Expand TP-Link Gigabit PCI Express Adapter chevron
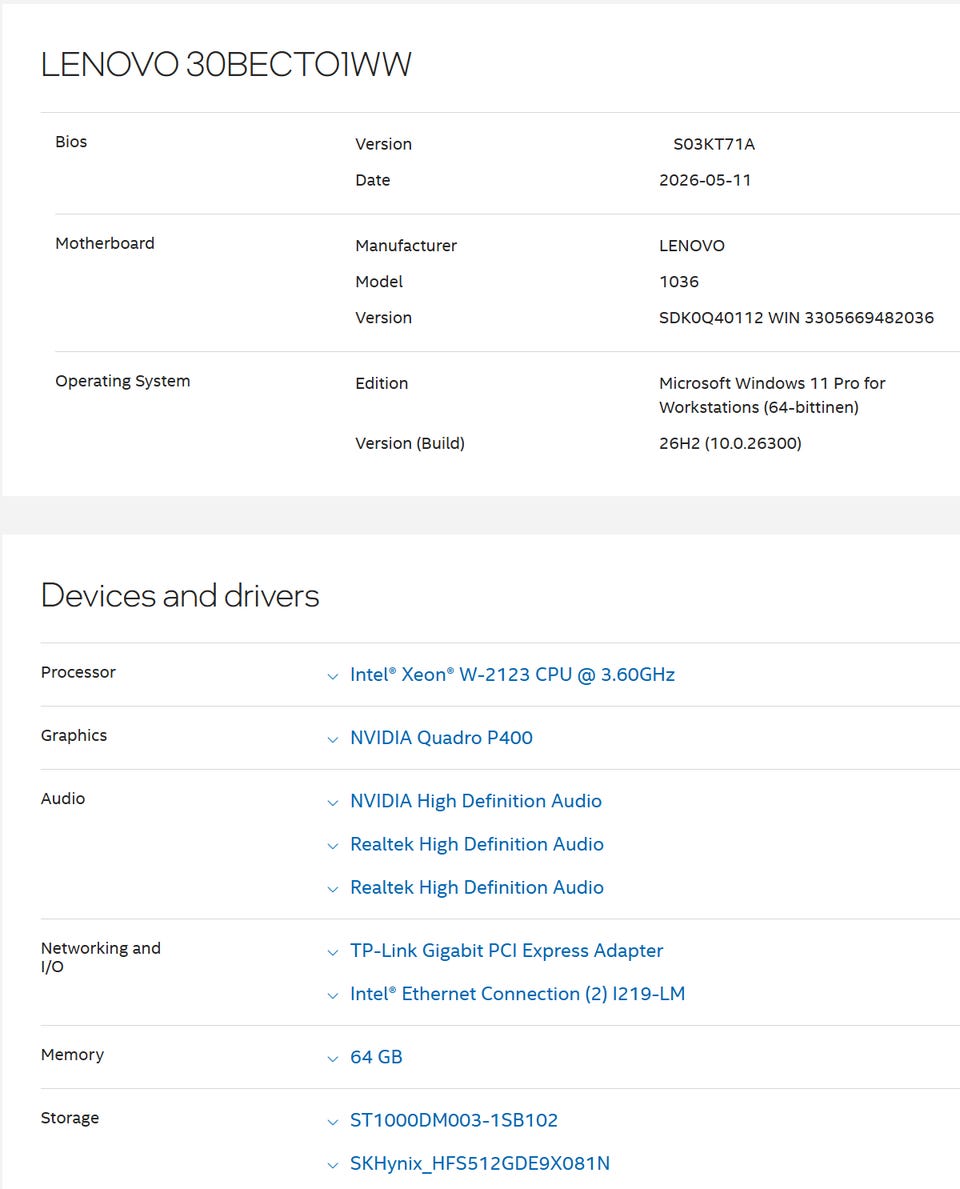The image size is (960, 1189). [x=332, y=952]
